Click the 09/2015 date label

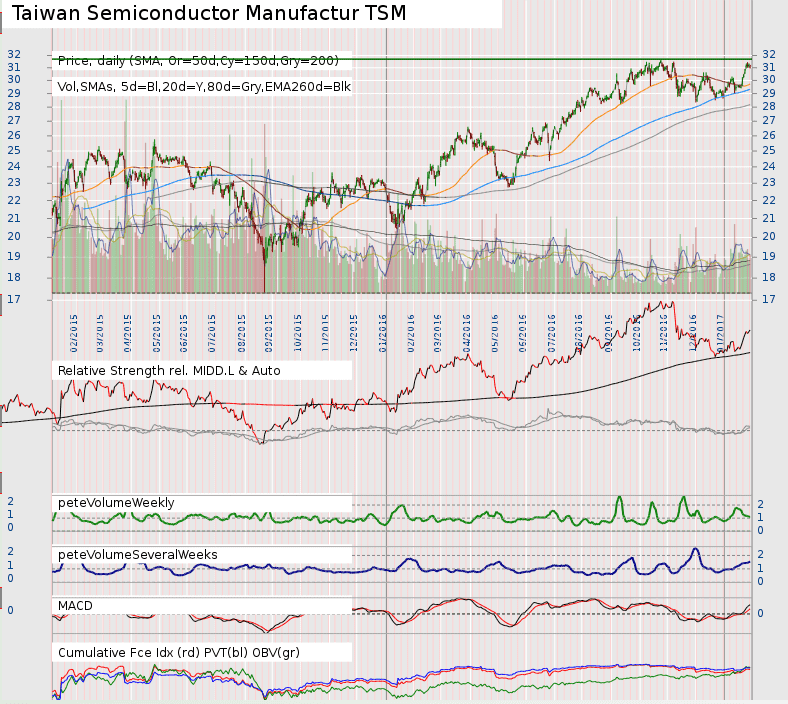pos(269,333)
